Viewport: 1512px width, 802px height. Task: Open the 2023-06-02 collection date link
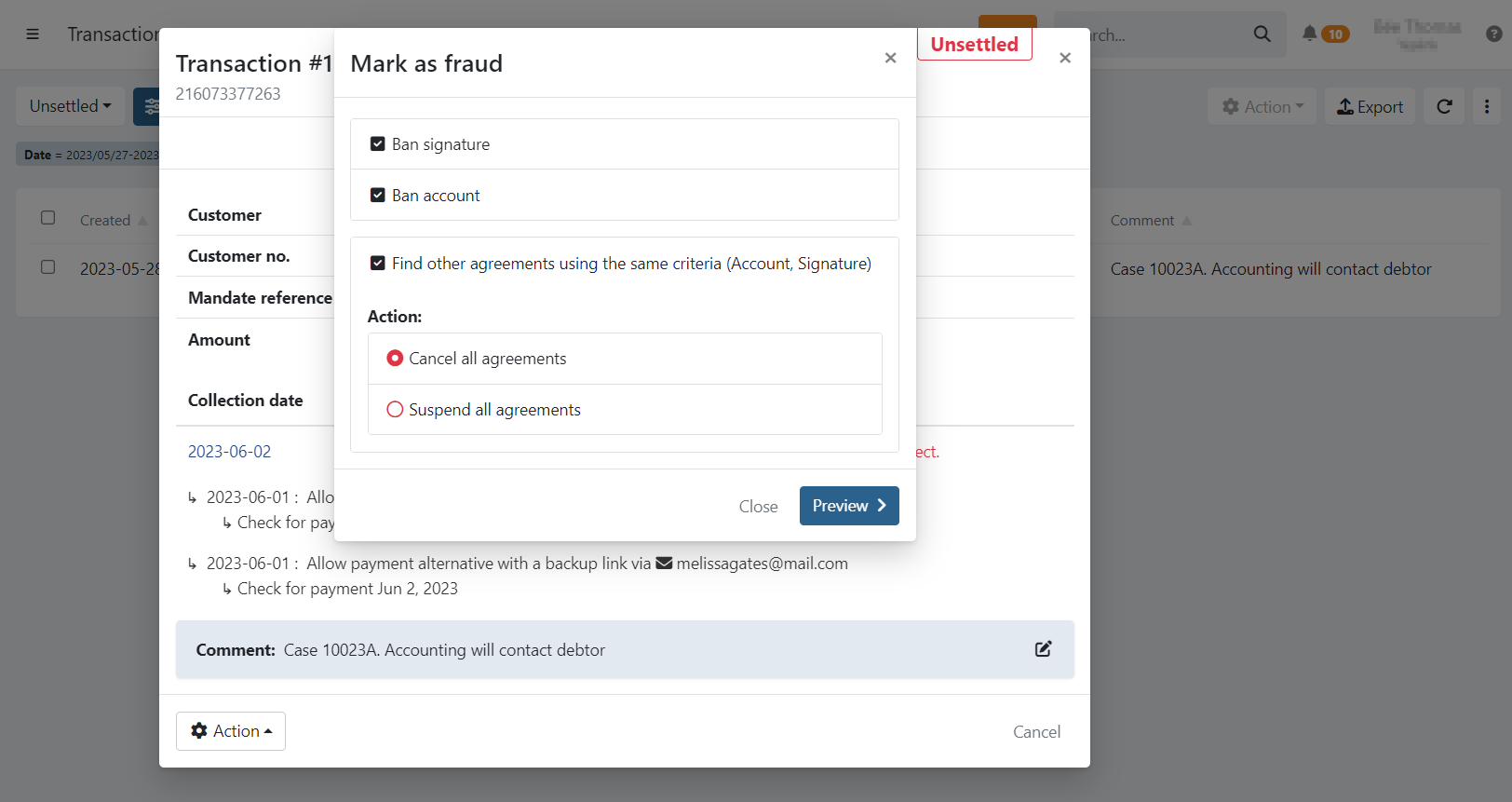click(x=229, y=452)
